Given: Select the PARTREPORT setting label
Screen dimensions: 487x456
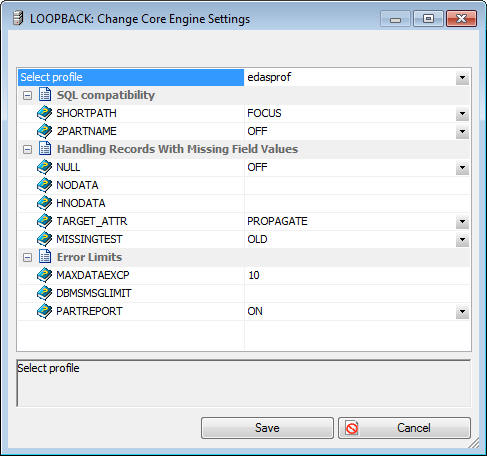Looking at the screenshot, I should click(x=89, y=311).
